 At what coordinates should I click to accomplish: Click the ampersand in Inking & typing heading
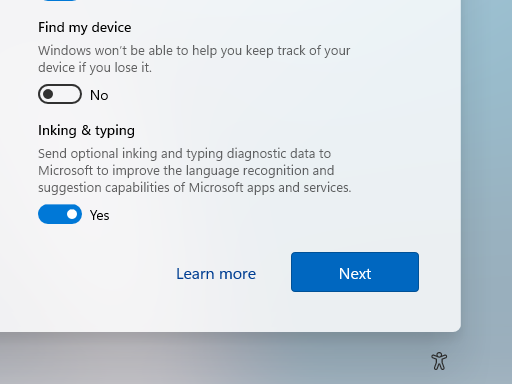86,130
